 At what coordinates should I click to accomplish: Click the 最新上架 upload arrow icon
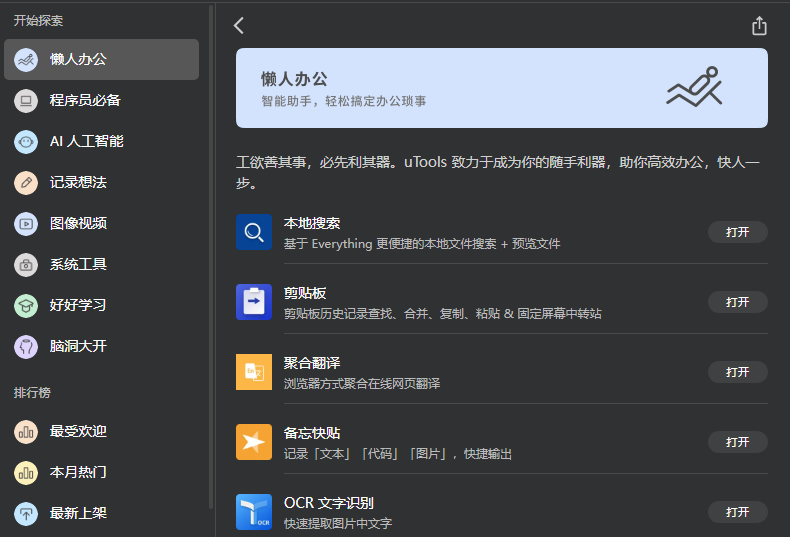[x=26, y=514]
